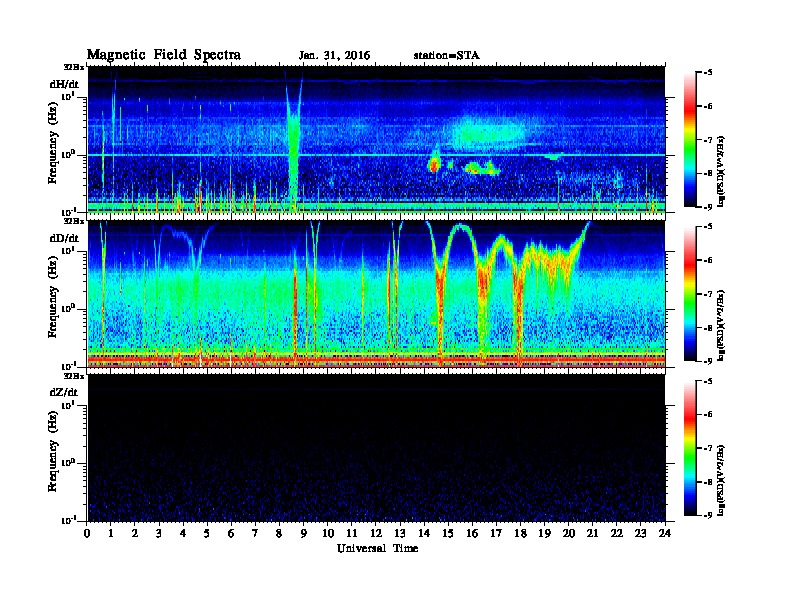Image resolution: width=792 pixels, height=612 pixels.
Task: Click the "-9" tick on dH/dt color bar
Action: pos(708,207)
